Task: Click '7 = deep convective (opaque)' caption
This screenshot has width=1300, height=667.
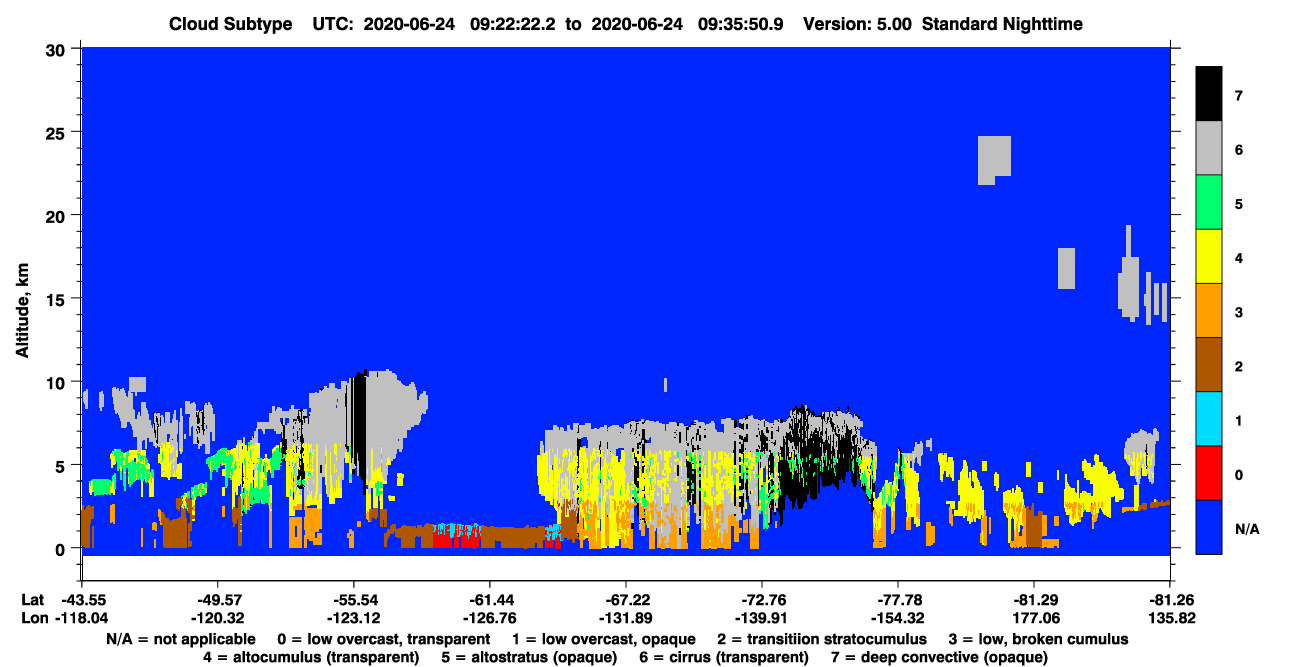Action: [x=939, y=657]
